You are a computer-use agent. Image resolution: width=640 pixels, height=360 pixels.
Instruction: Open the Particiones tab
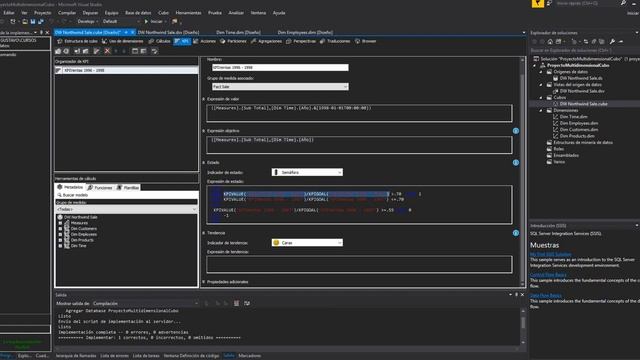(x=233, y=41)
